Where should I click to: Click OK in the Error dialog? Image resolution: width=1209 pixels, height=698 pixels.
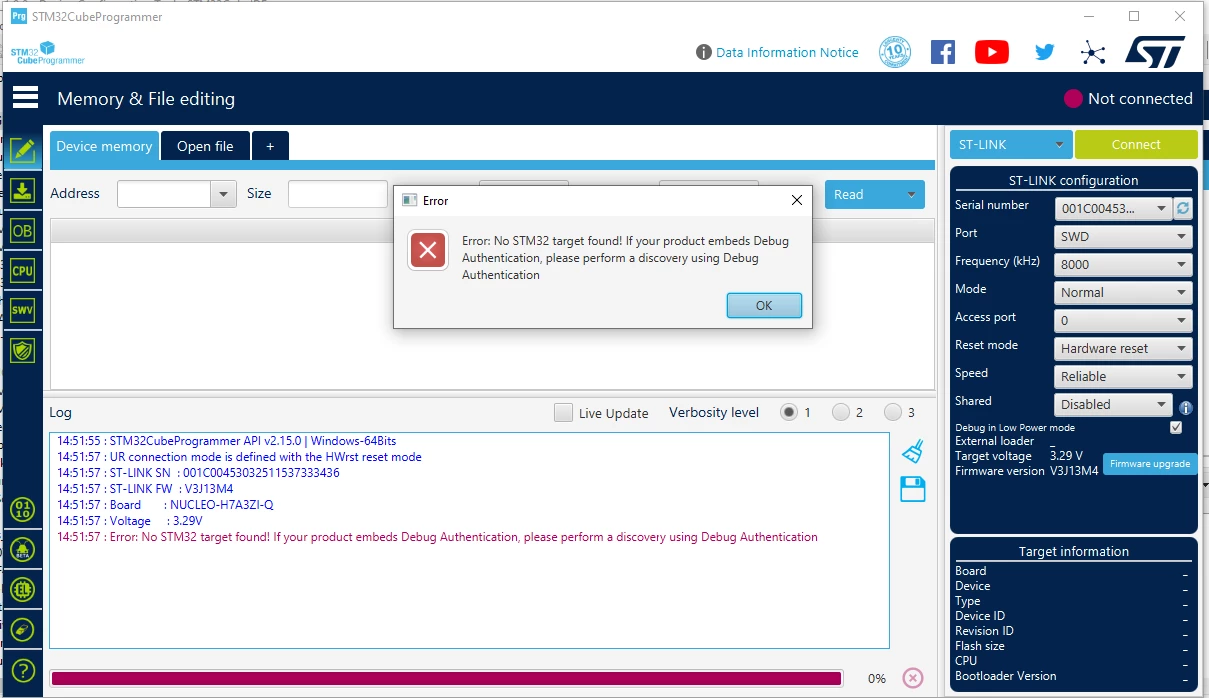[764, 305]
